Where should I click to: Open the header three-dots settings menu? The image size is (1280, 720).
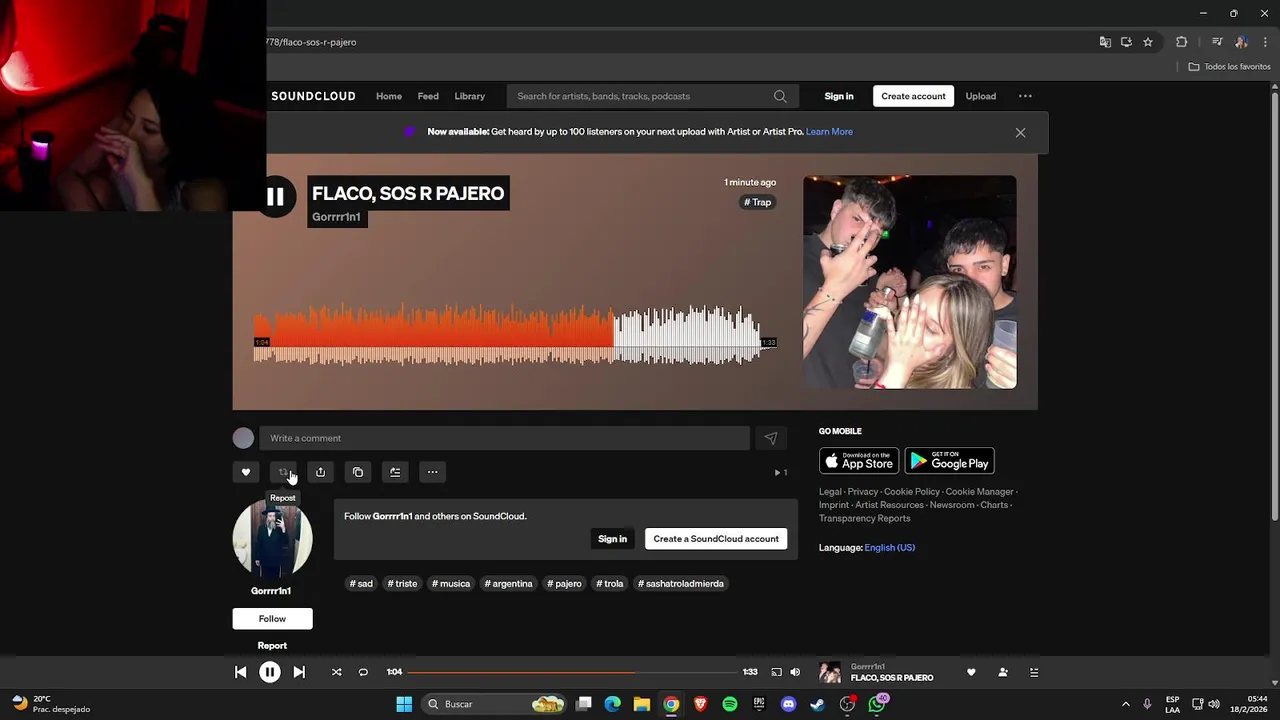[1025, 96]
